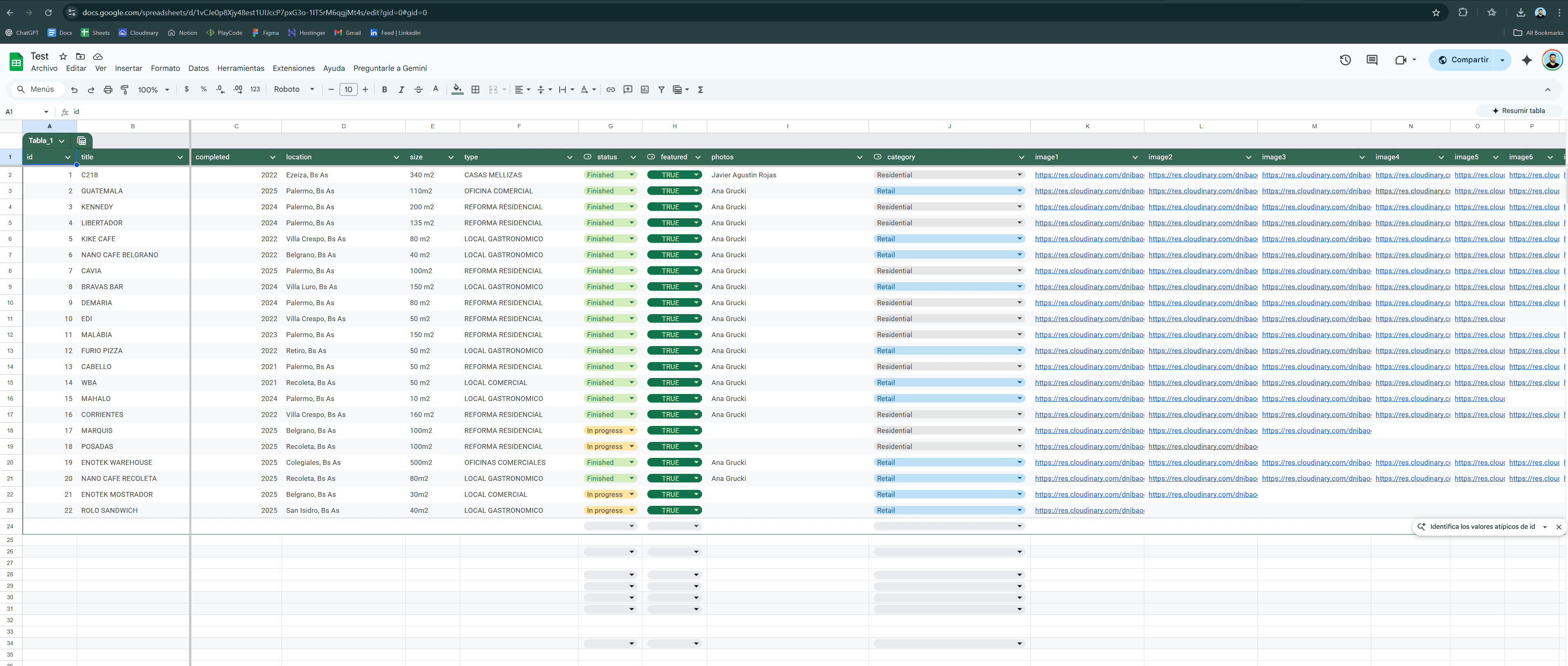This screenshot has width=1568, height=666.
Task: Click the font size input field
Action: (x=348, y=89)
